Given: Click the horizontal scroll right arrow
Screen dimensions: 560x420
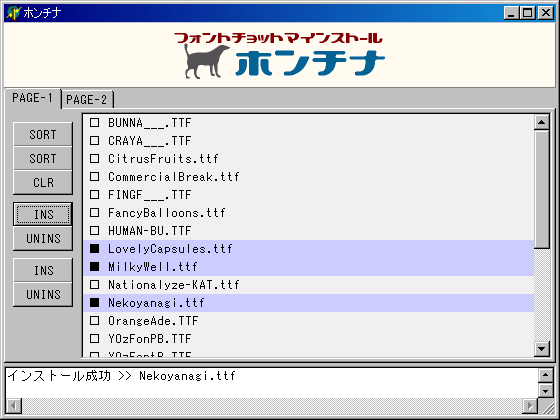Looking at the screenshot, I should [x=530, y=406].
